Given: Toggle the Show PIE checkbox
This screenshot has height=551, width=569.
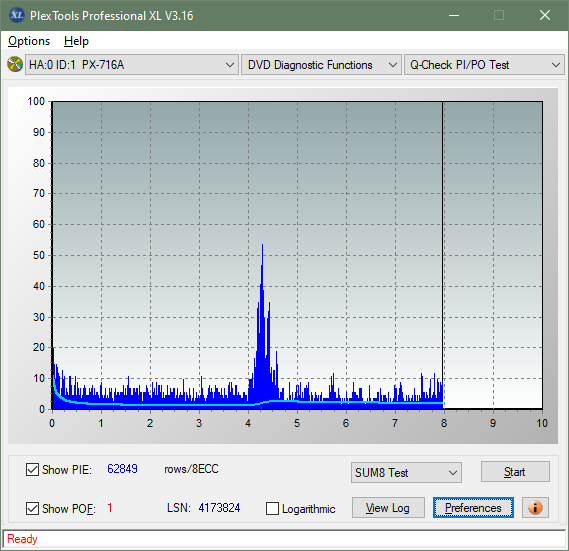Looking at the screenshot, I should point(32,469).
